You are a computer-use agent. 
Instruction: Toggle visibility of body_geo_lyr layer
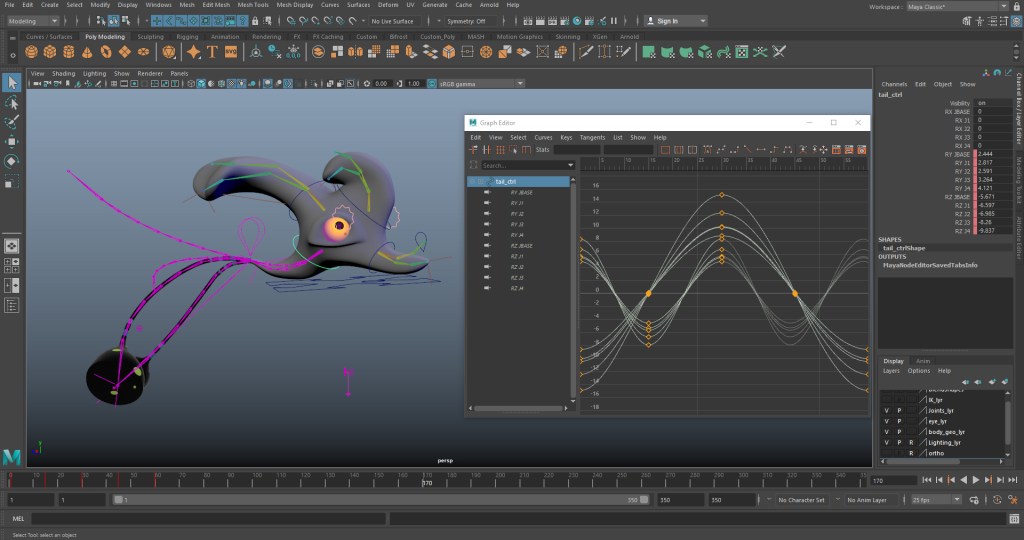886,431
